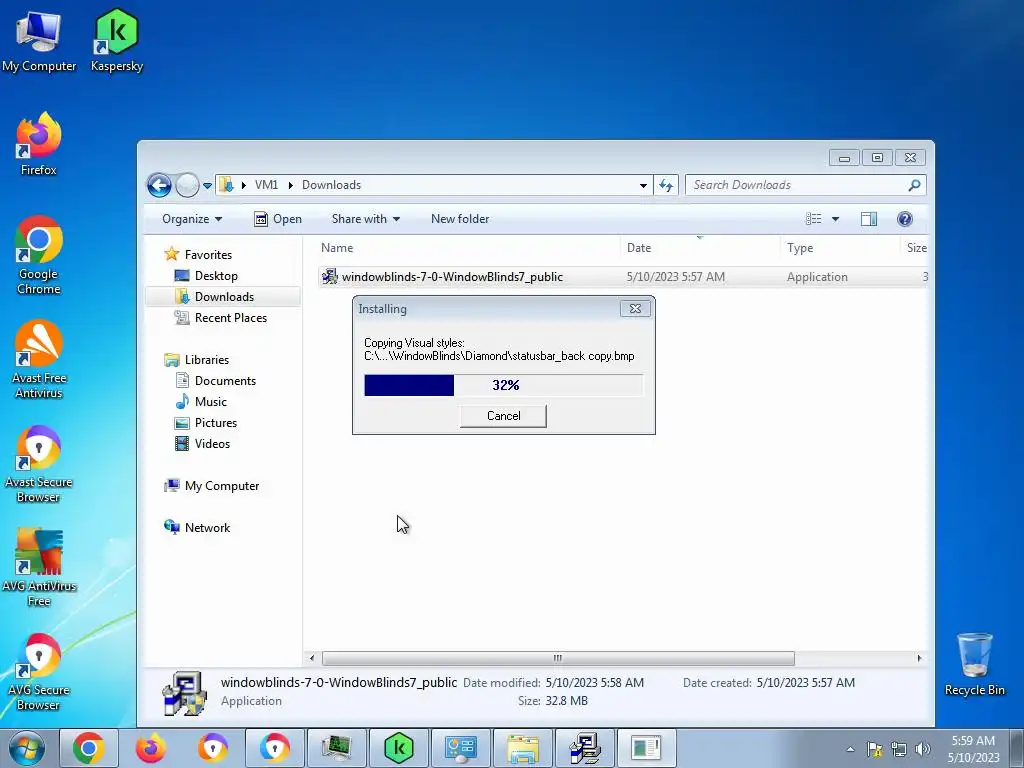
Task: Click New folder in toolbar
Action: pos(460,219)
